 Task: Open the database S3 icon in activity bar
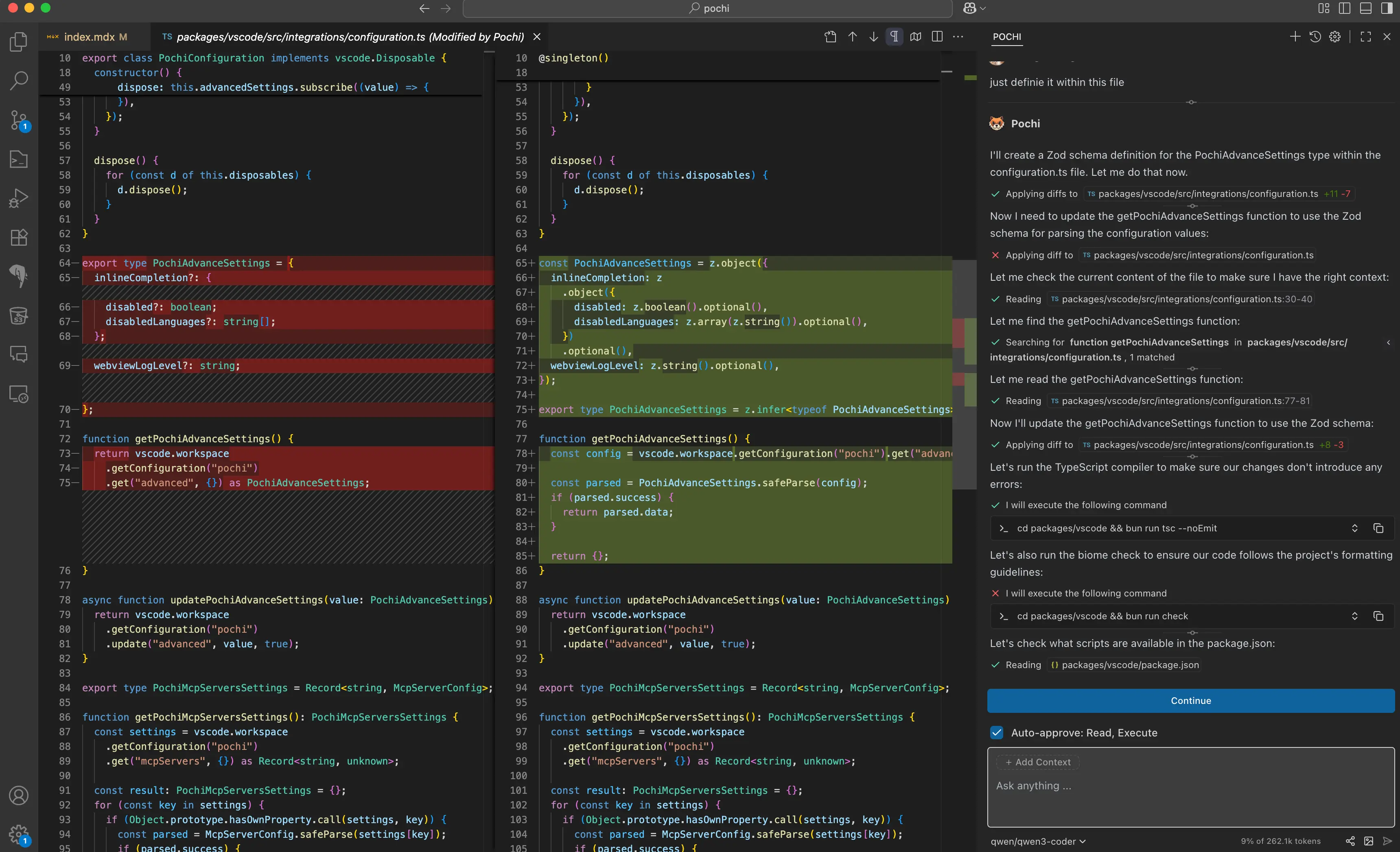click(x=19, y=316)
